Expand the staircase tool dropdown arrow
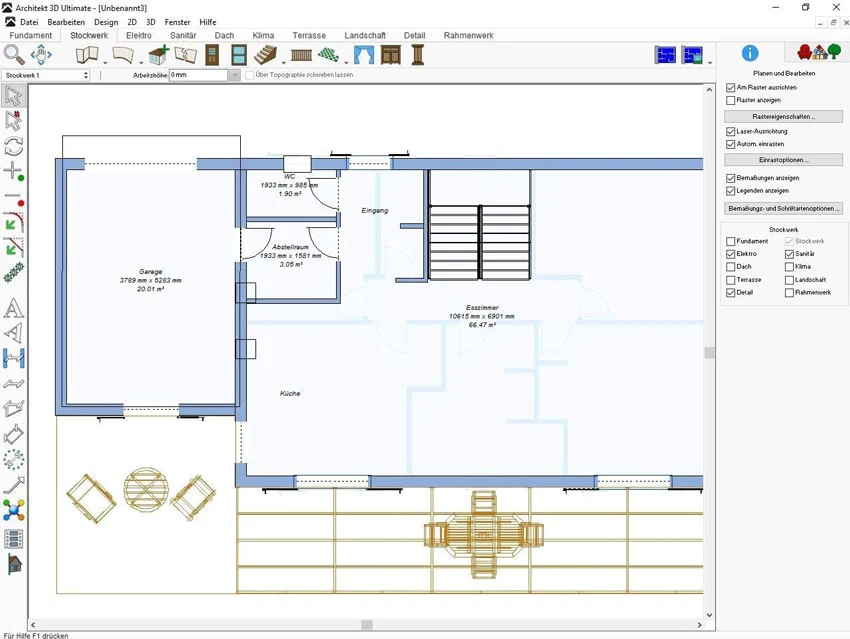This screenshot has width=850, height=639. 283,62
